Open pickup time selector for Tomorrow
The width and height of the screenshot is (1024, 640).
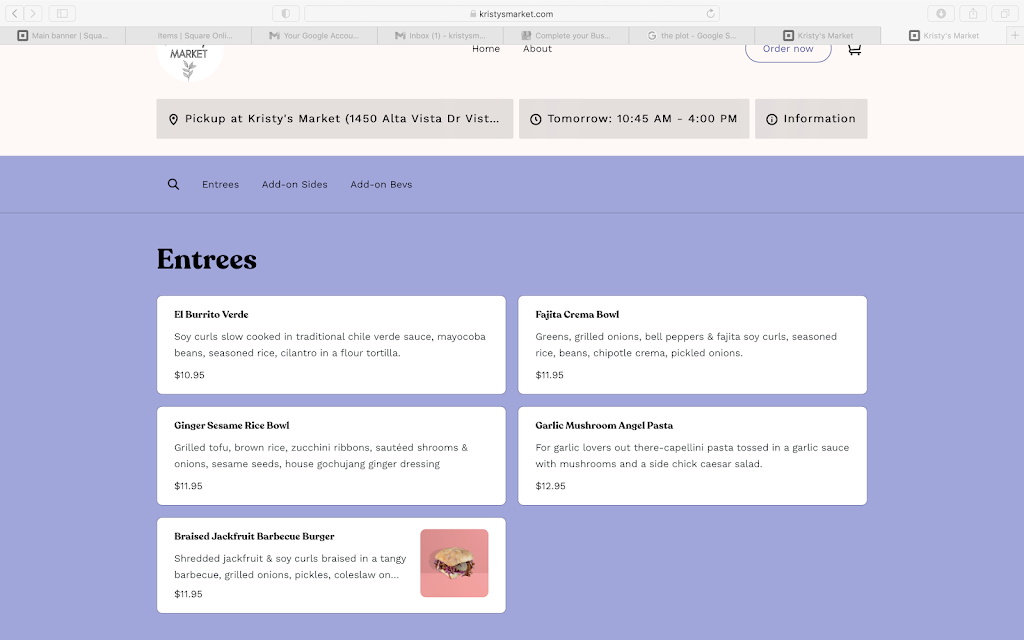pos(634,119)
